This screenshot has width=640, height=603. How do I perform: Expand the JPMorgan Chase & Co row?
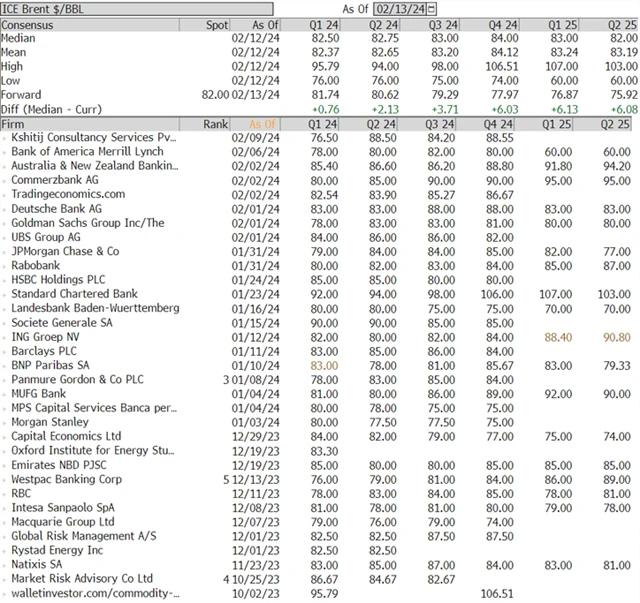click(5, 252)
